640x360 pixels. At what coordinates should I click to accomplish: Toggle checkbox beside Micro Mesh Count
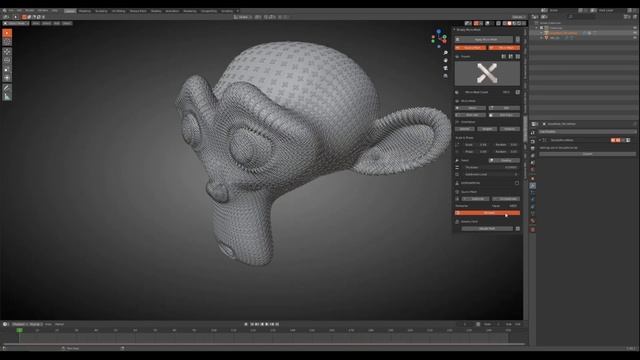click(x=518, y=92)
